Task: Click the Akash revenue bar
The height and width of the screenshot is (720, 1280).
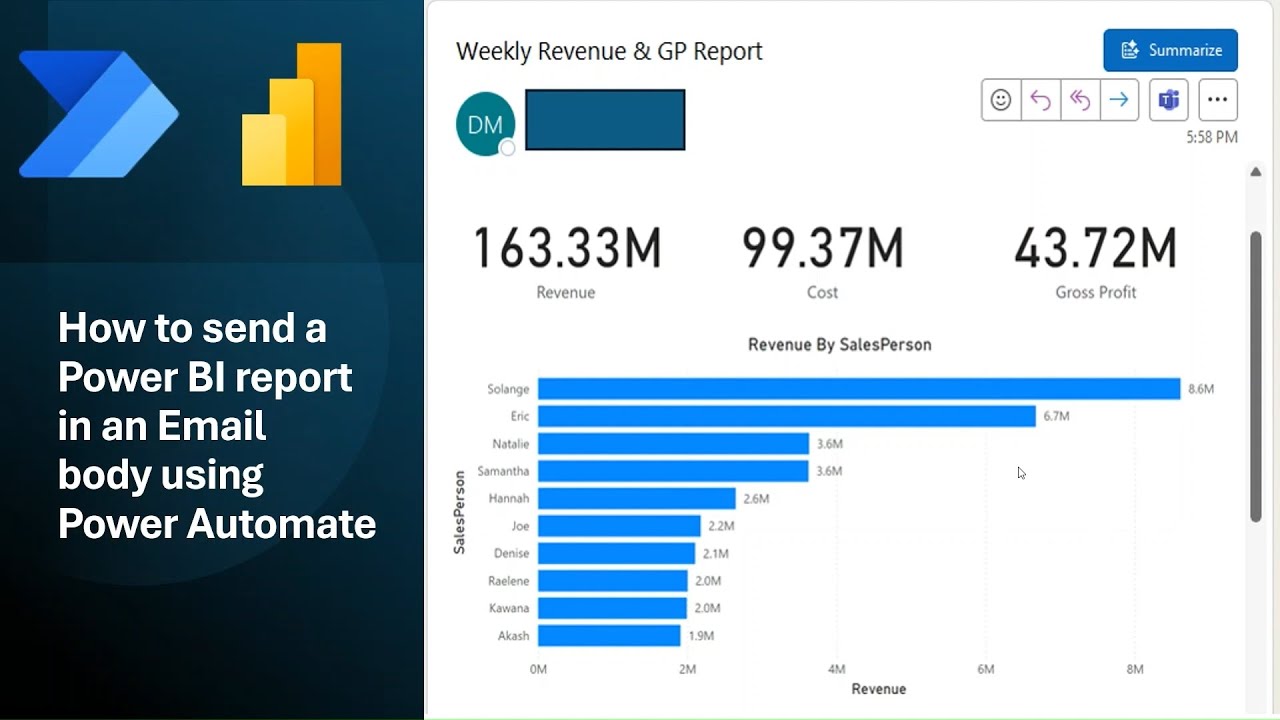Action: [x=609, y=635]
